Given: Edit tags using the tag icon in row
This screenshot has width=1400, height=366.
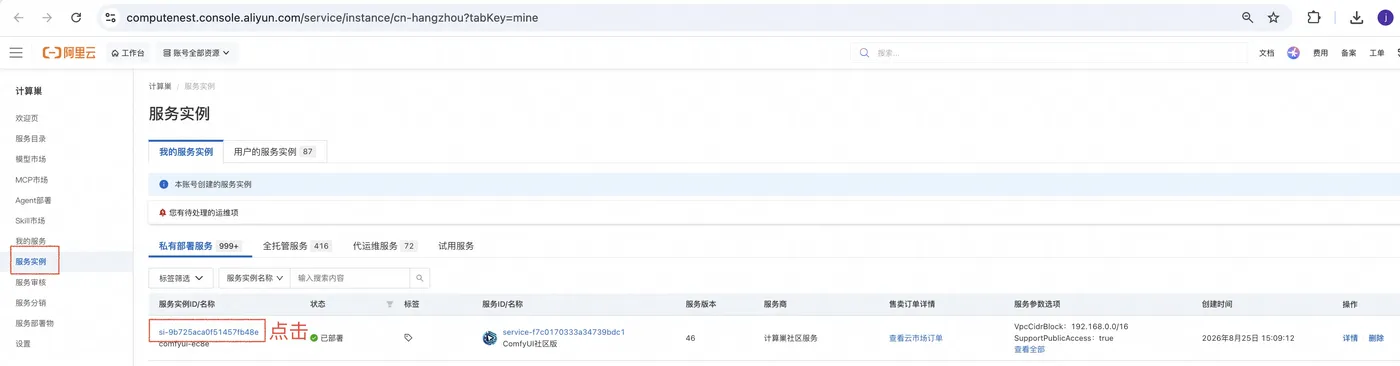Looking at the screenshot, I should click(x=408, y=338).
